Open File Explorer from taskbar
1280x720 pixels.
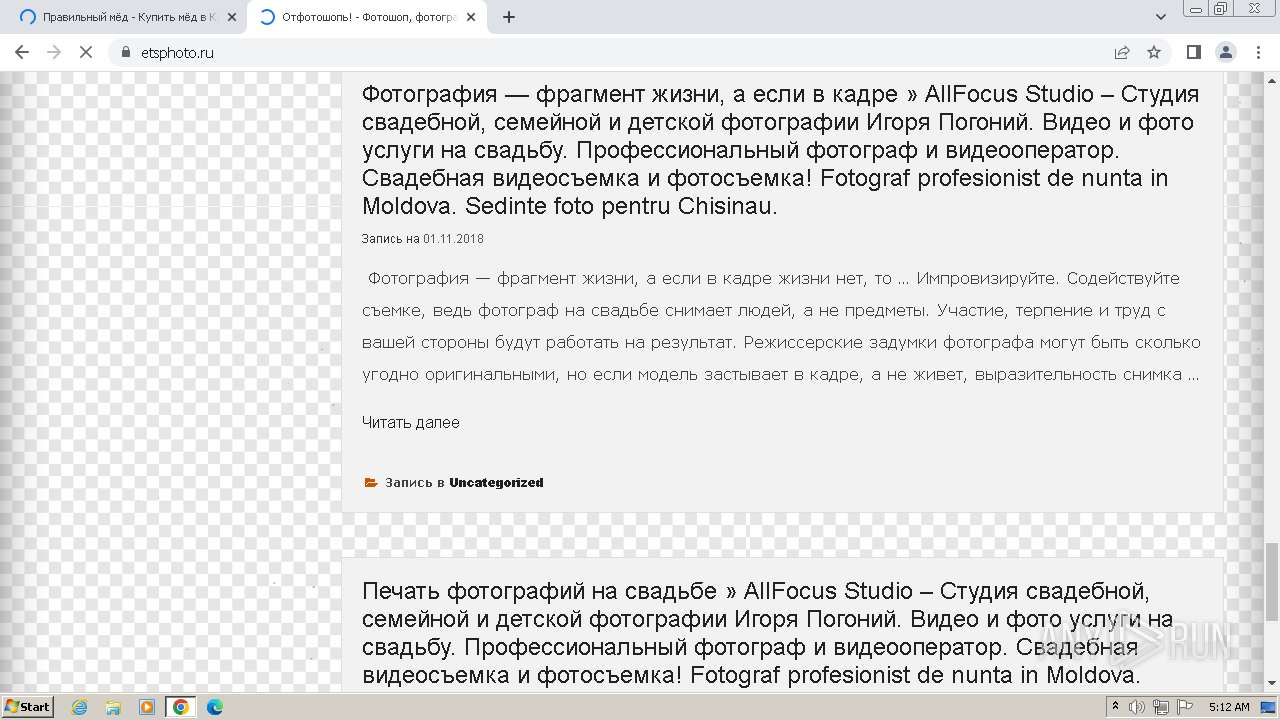[x=113, y=707]
